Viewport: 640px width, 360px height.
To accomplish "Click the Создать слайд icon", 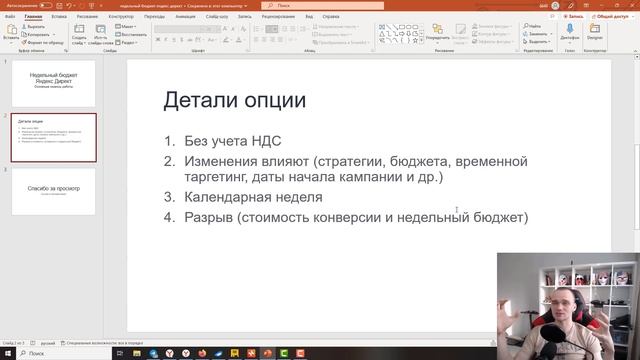I will [79, 29].
